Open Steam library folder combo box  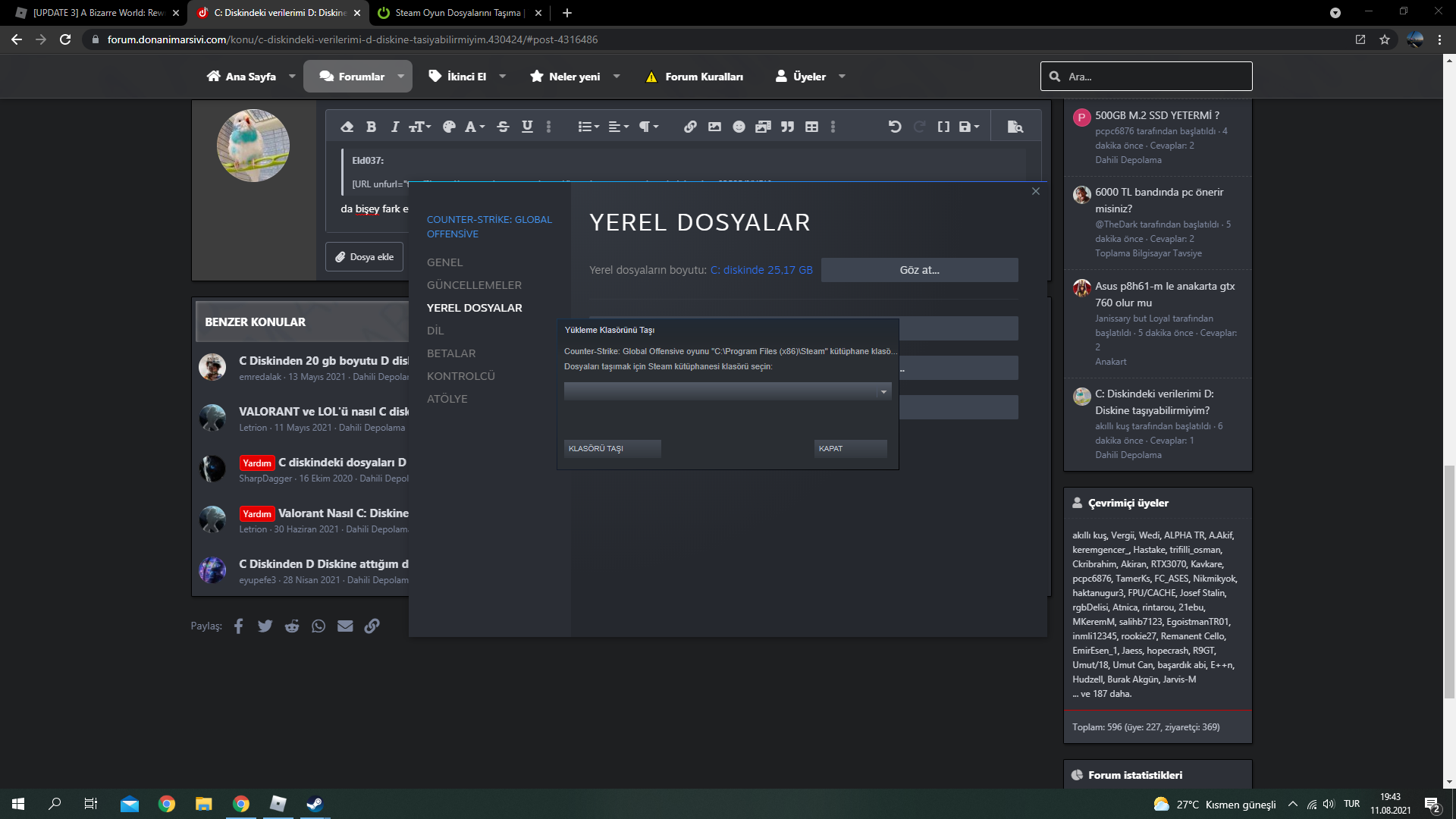(x=727, y=391)
